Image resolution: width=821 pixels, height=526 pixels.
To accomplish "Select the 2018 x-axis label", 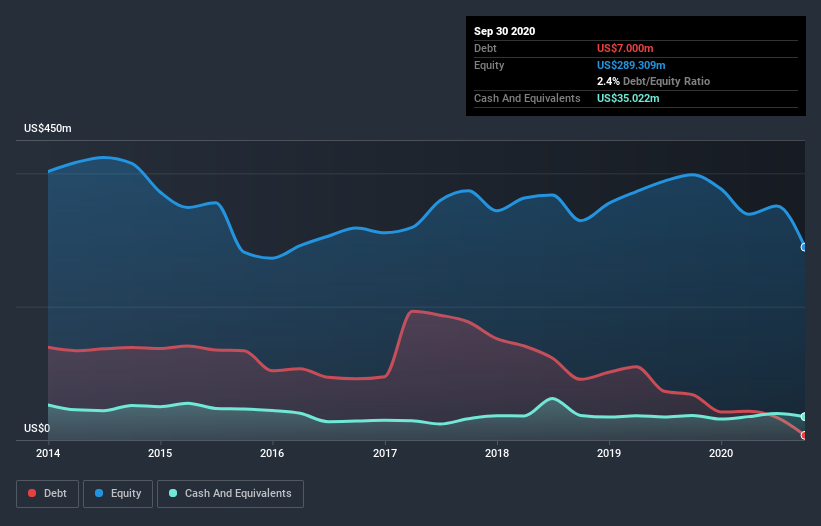I will point(497,453).
